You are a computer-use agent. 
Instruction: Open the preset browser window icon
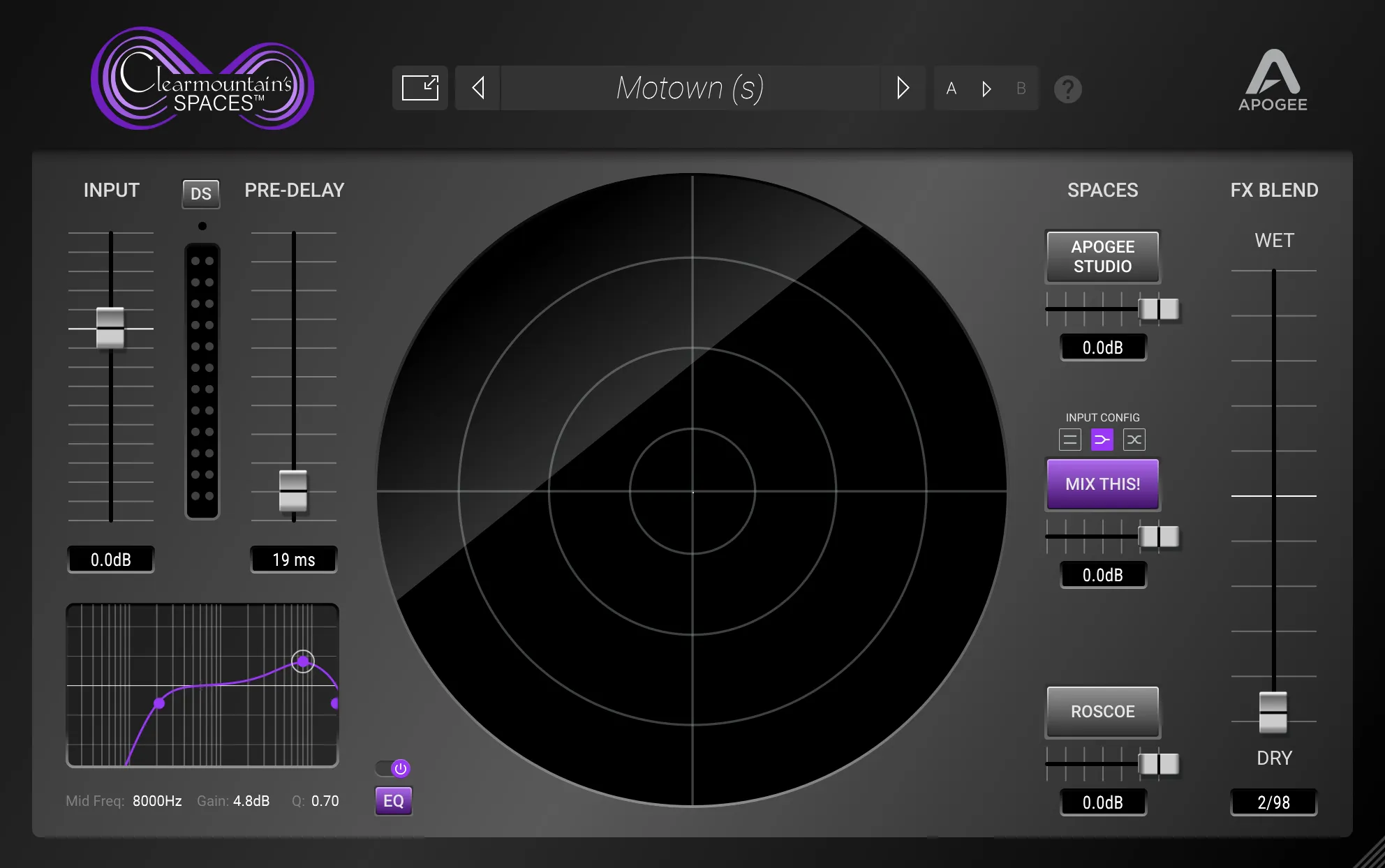click(x=420, y=88)
